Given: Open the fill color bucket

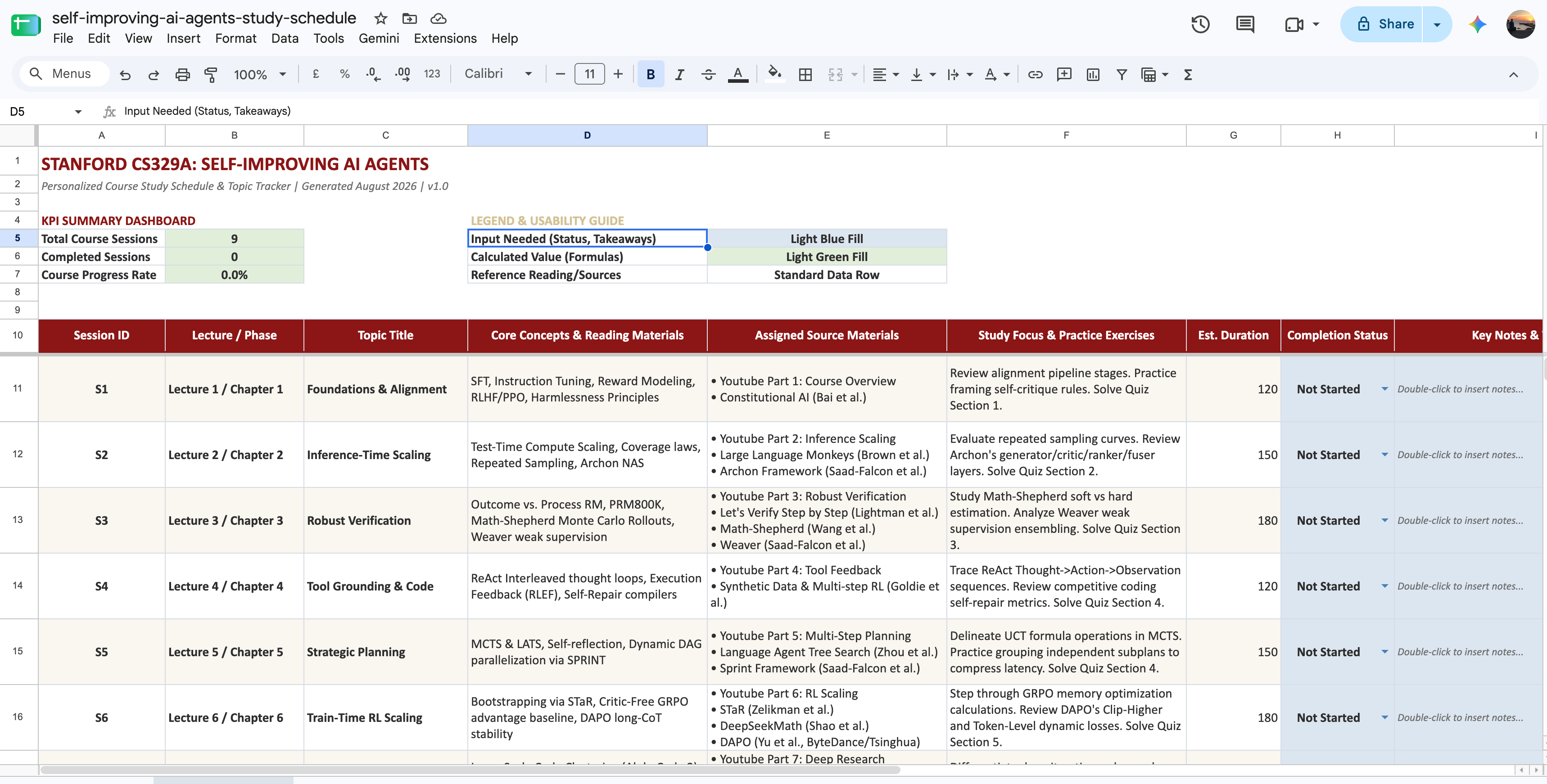Looking at the screenshot, I should pyautogui.click(x=775, y=74).
